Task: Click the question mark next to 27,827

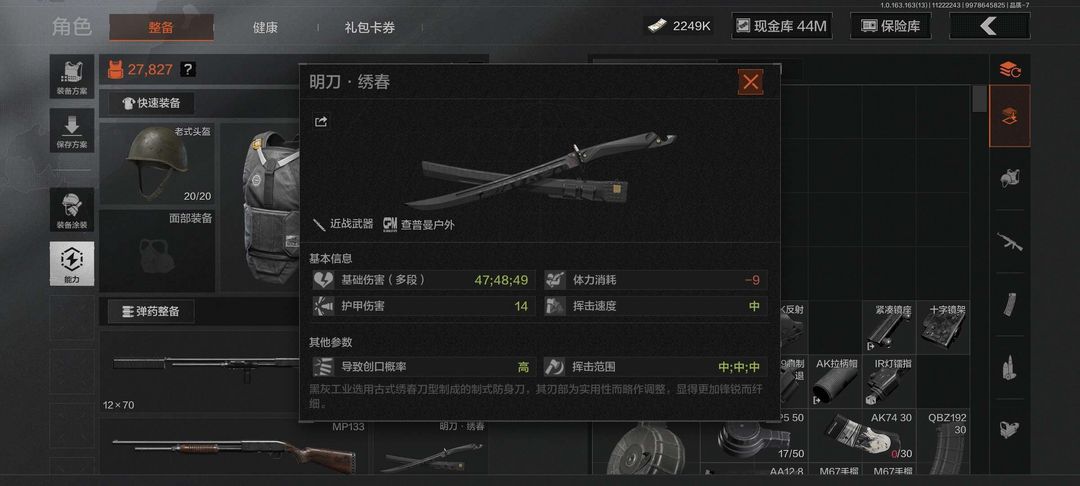Action: [x=188, y=70]
